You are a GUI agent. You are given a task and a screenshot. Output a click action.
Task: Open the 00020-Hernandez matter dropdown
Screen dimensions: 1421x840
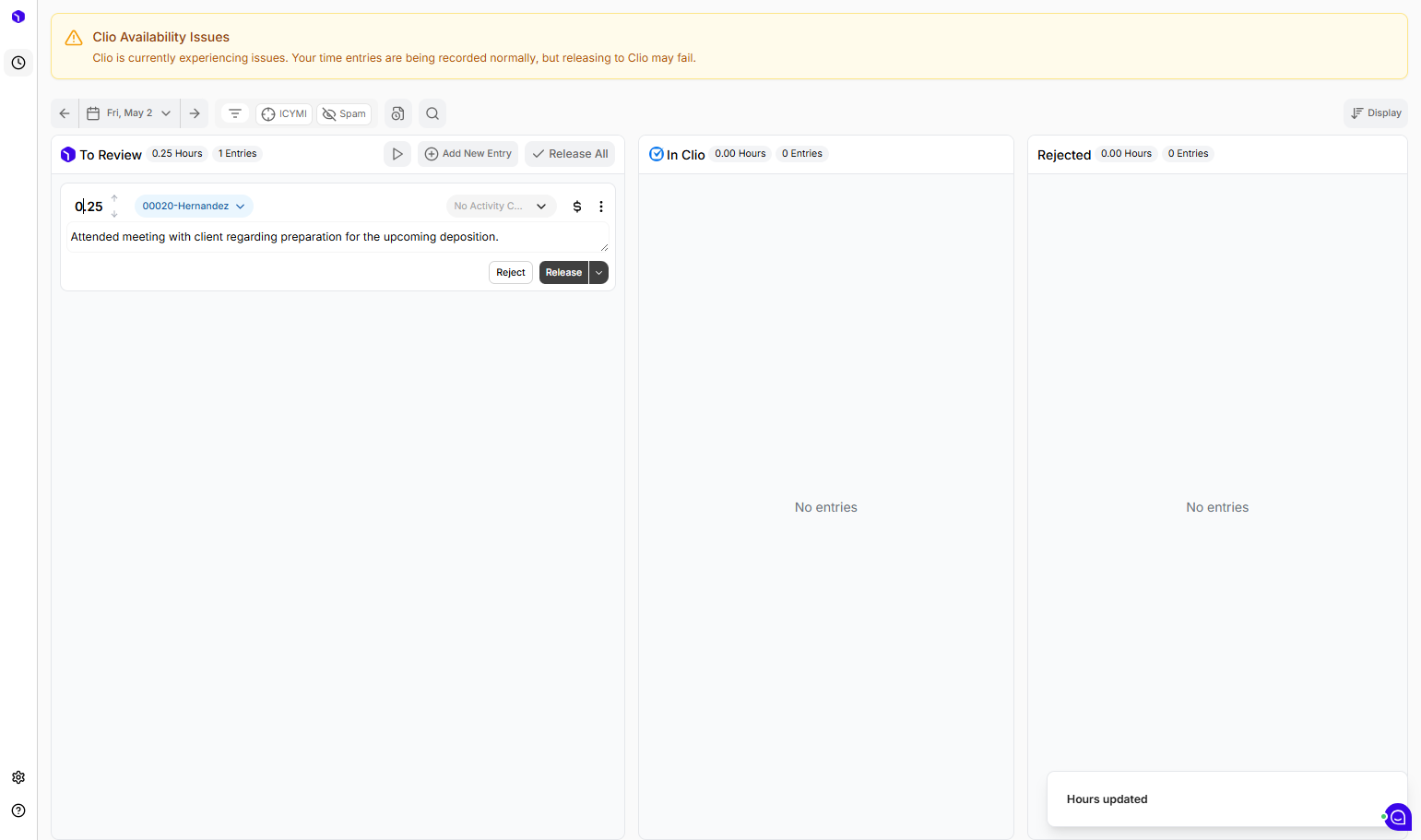194,207
